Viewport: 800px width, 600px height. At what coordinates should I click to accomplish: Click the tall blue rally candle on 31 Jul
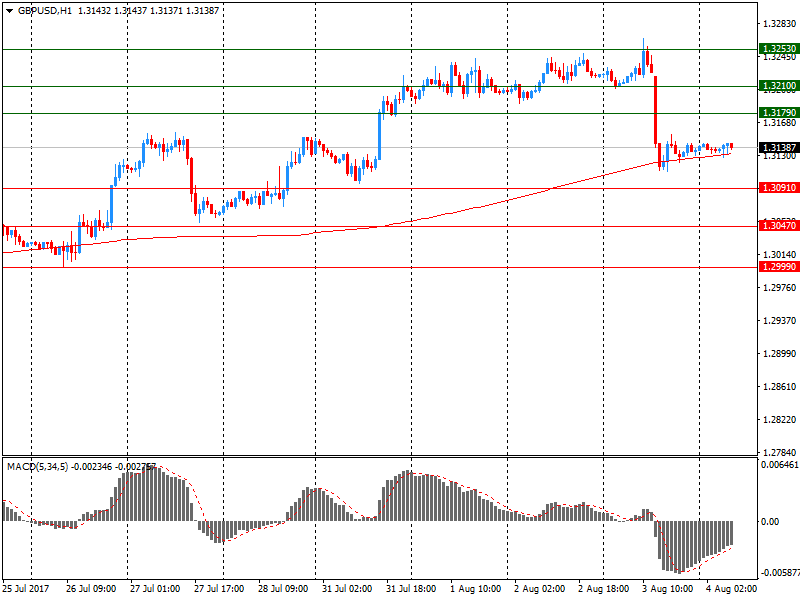pos(380,134)
